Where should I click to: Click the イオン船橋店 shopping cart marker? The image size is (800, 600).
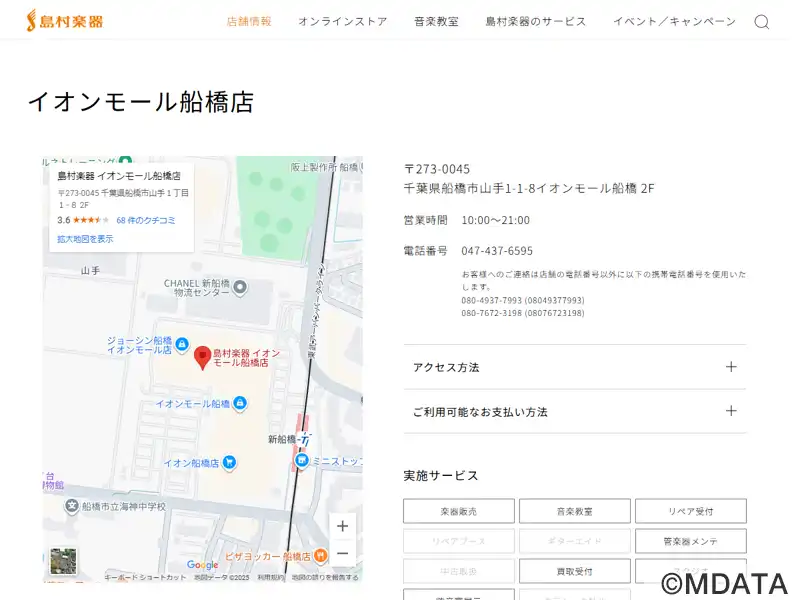pyautogui.click(x=229, y=462)
